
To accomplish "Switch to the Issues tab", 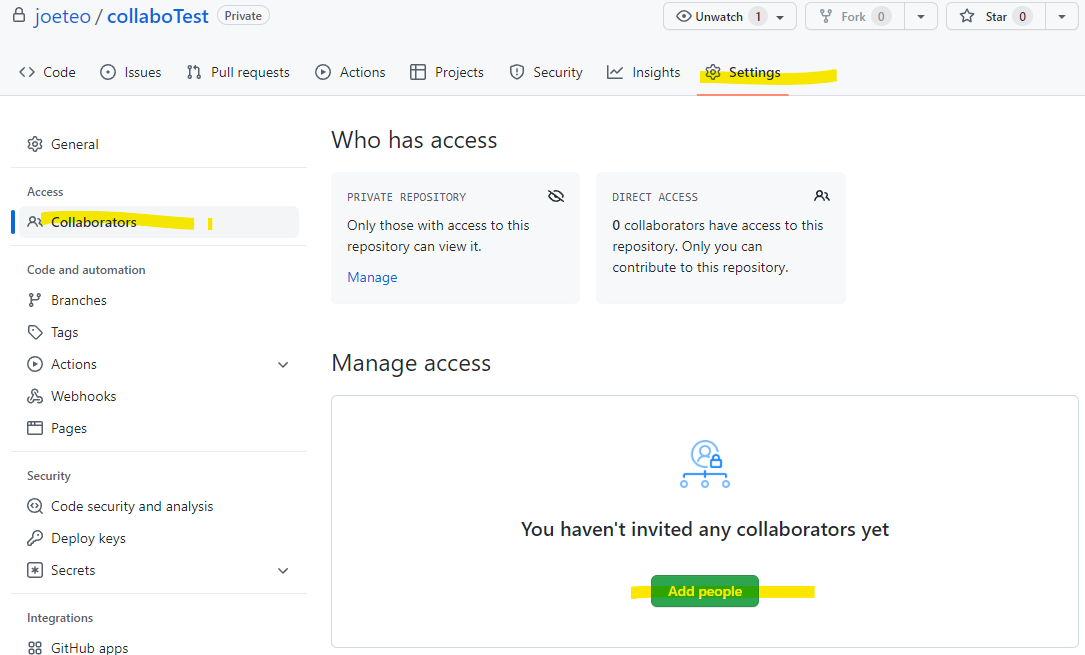I will [x=131, y=72].
